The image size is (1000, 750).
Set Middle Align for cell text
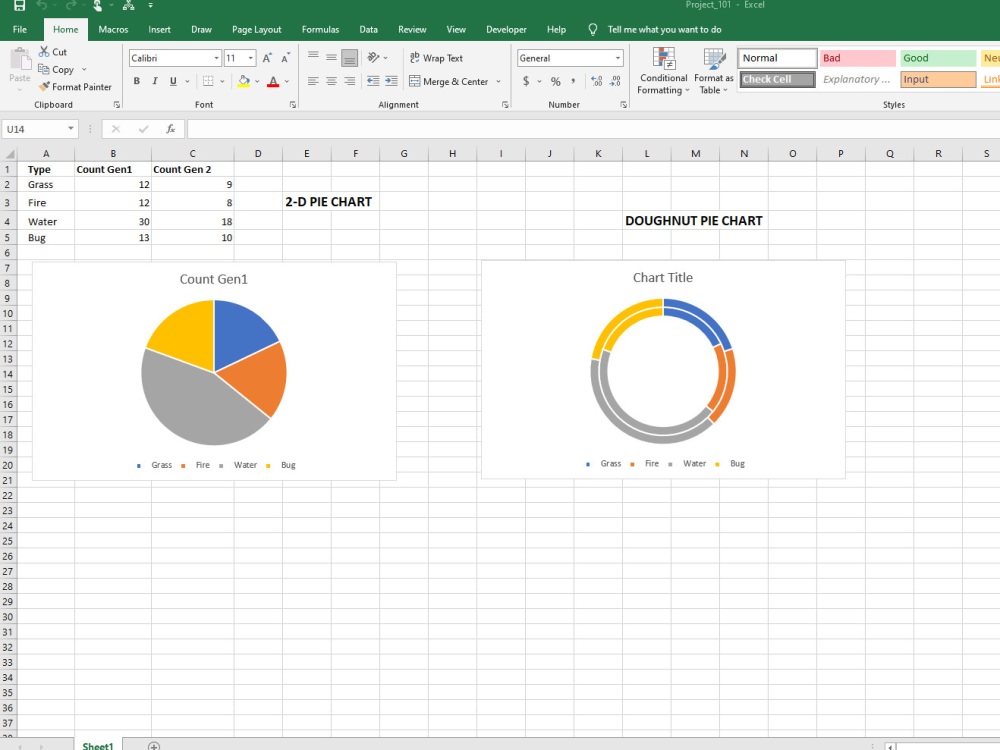pyautogui.click(x=332, y=57)
